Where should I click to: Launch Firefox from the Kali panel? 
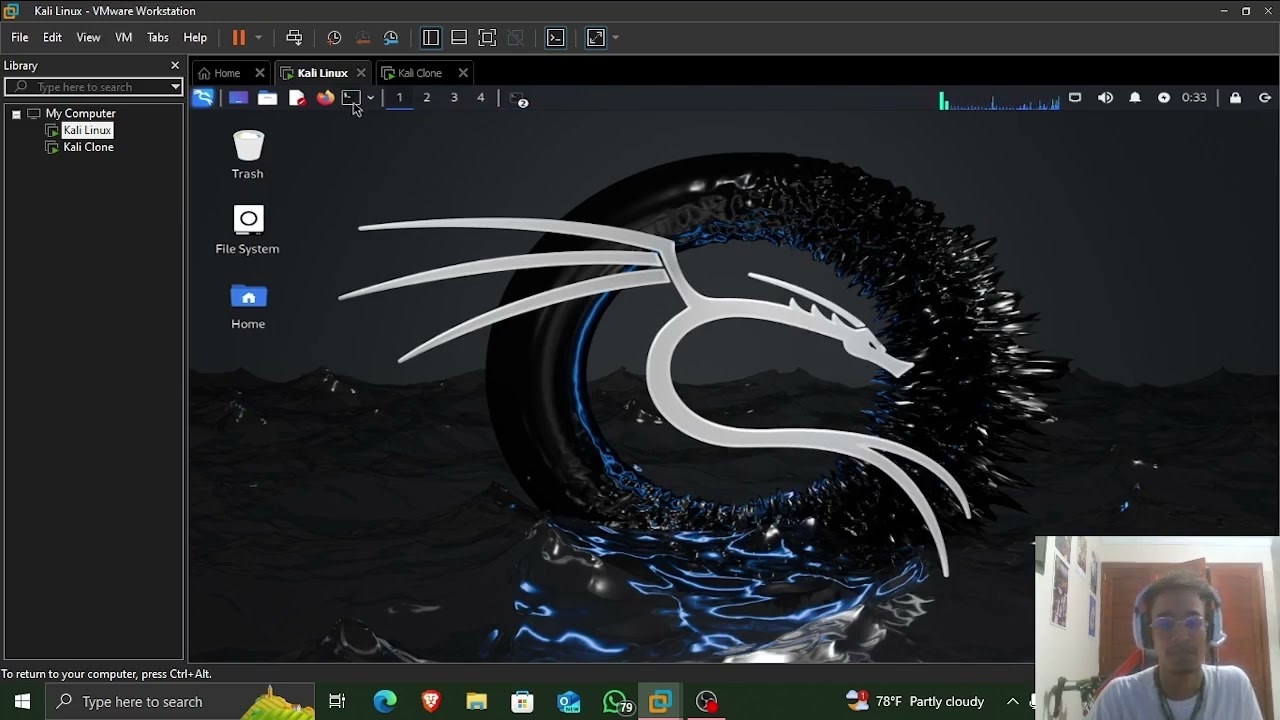325,98
